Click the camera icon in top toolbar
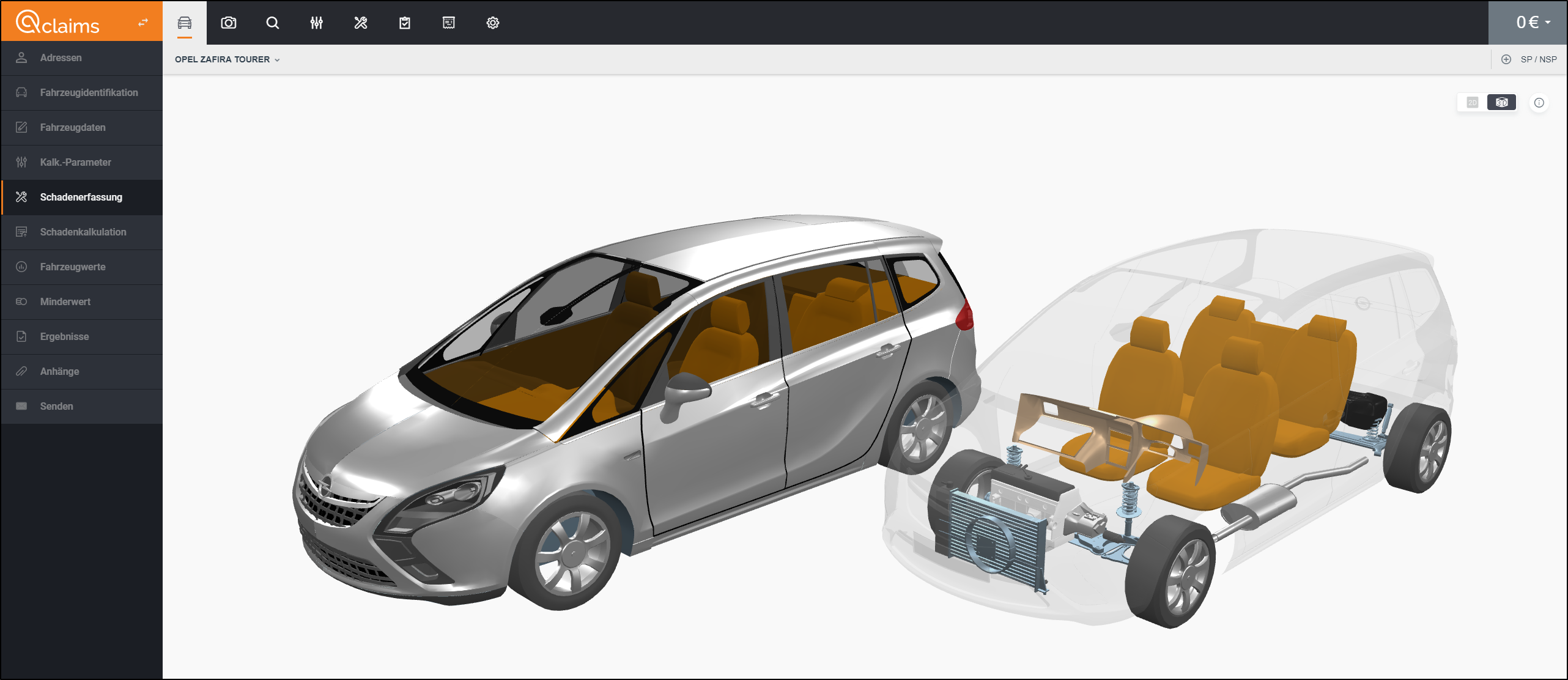 point(228,23)
